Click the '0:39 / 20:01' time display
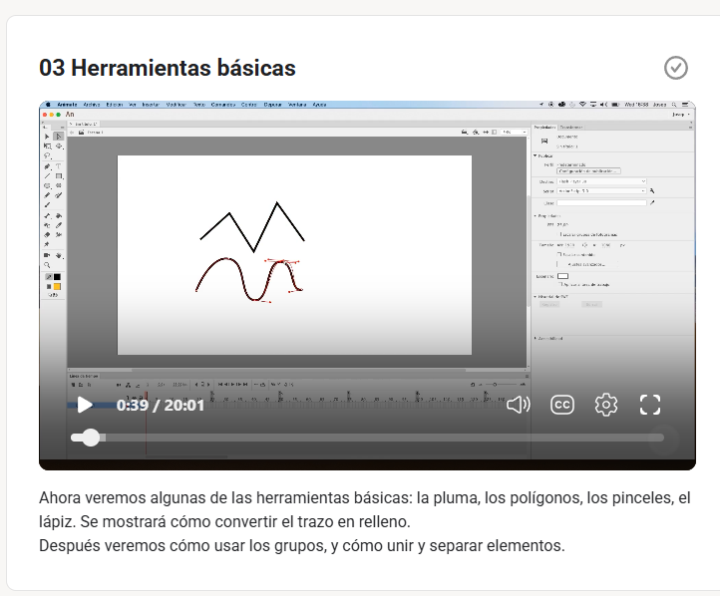Viewport: 720px width, 596px height. coord(160,405)
